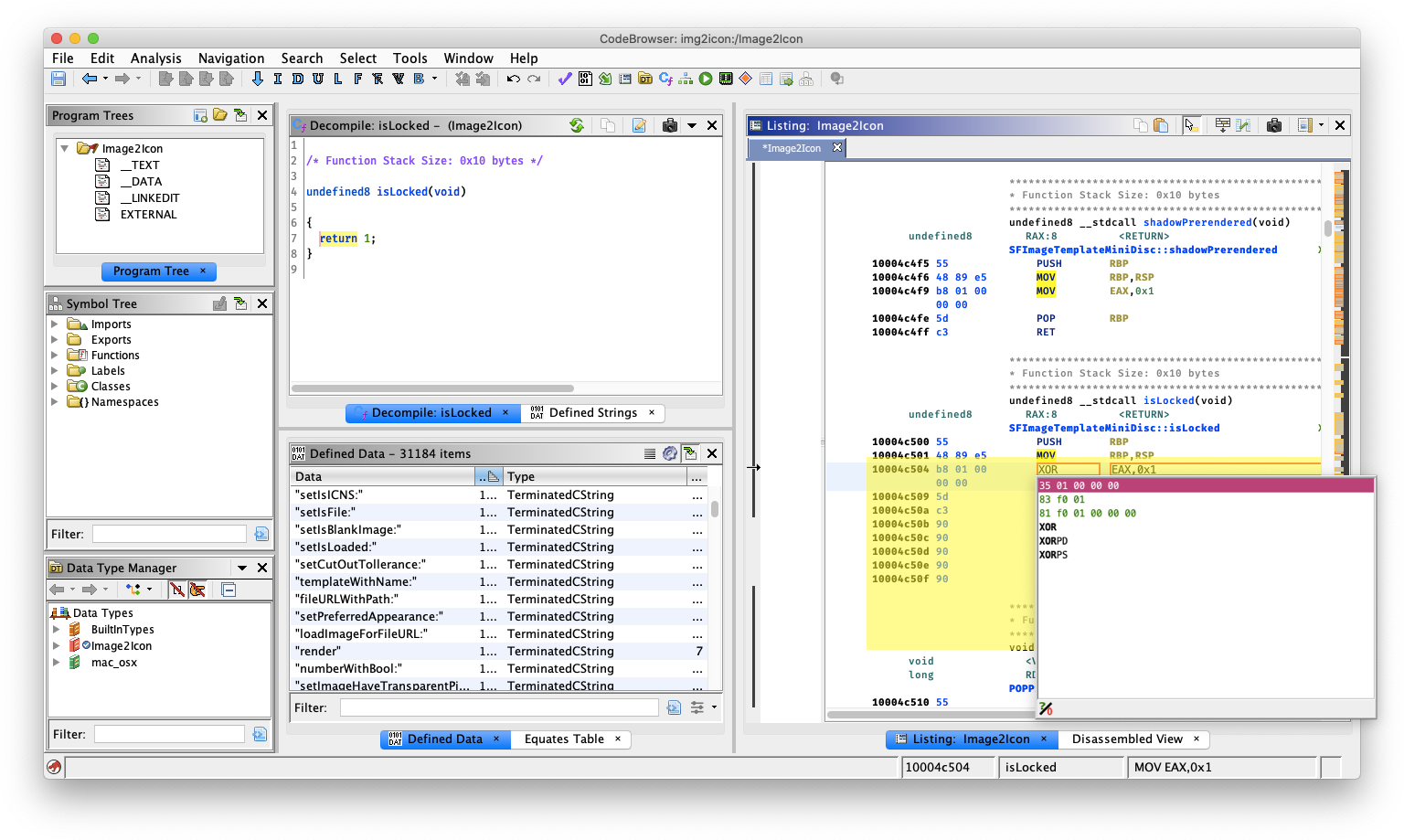1404x840 pixels.
Task: Open Data Type Manager toolbar icon
Action: [645, 79]
